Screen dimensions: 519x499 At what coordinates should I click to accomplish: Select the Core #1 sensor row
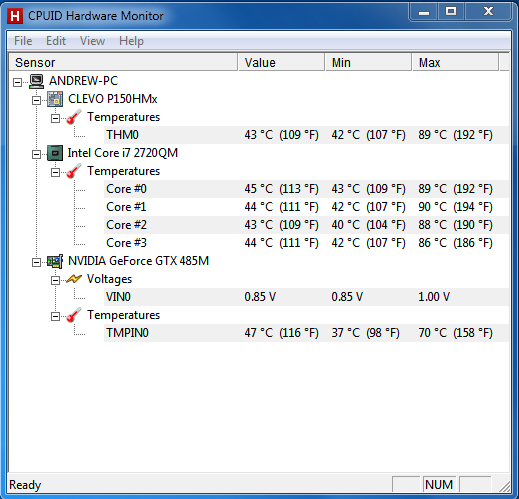tap(306, 207)
